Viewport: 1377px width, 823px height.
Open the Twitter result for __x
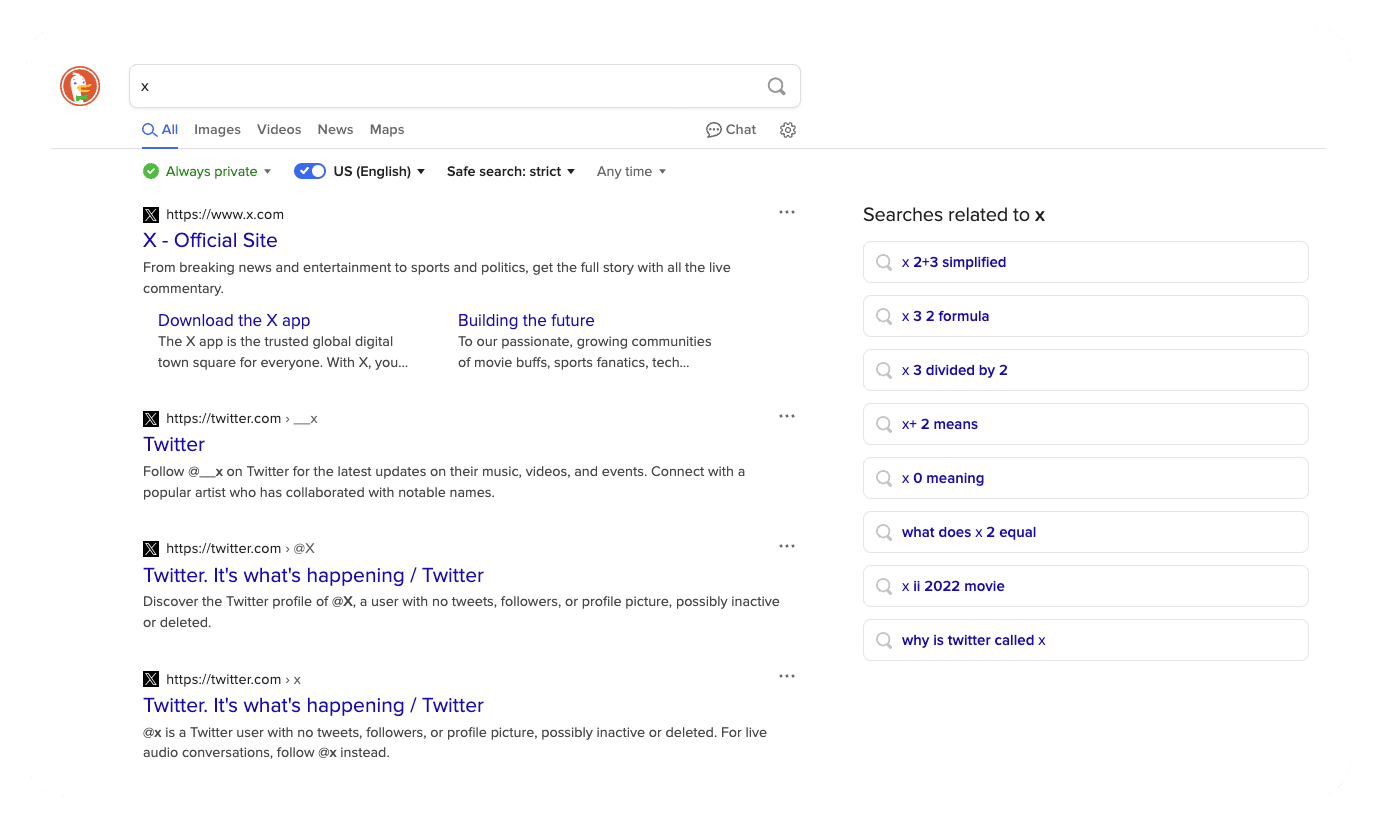[174, 444]
